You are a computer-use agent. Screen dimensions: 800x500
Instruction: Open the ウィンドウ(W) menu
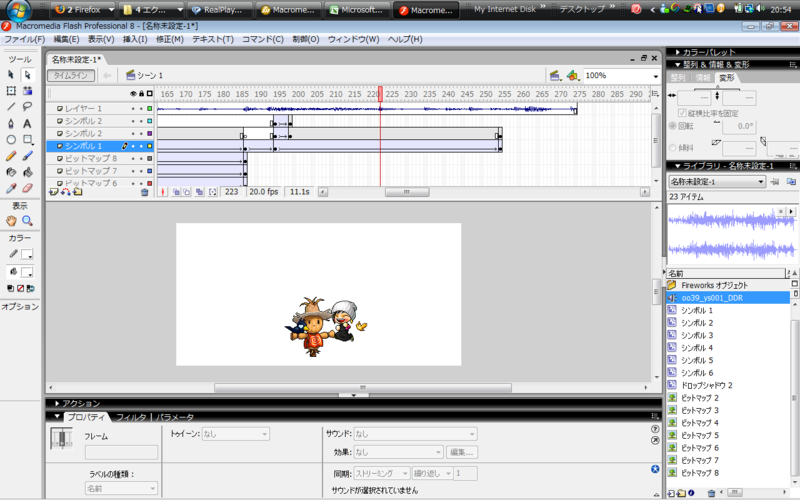tap(354, 39)
